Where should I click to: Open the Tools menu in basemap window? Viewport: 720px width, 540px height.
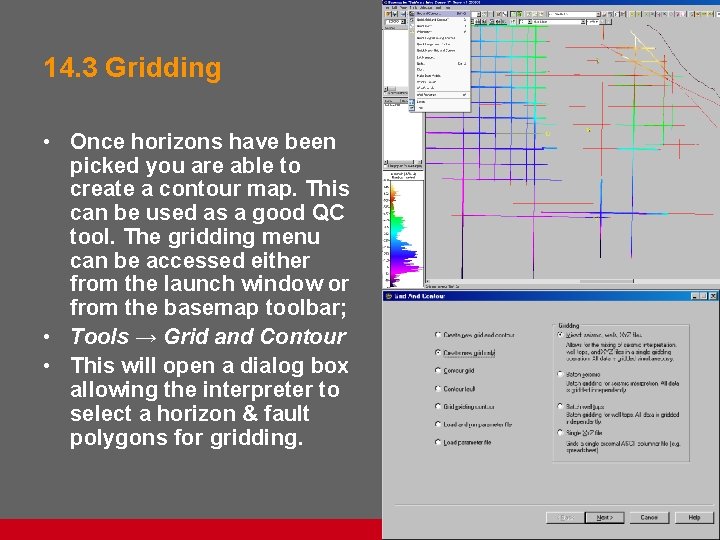pos(412,8)
